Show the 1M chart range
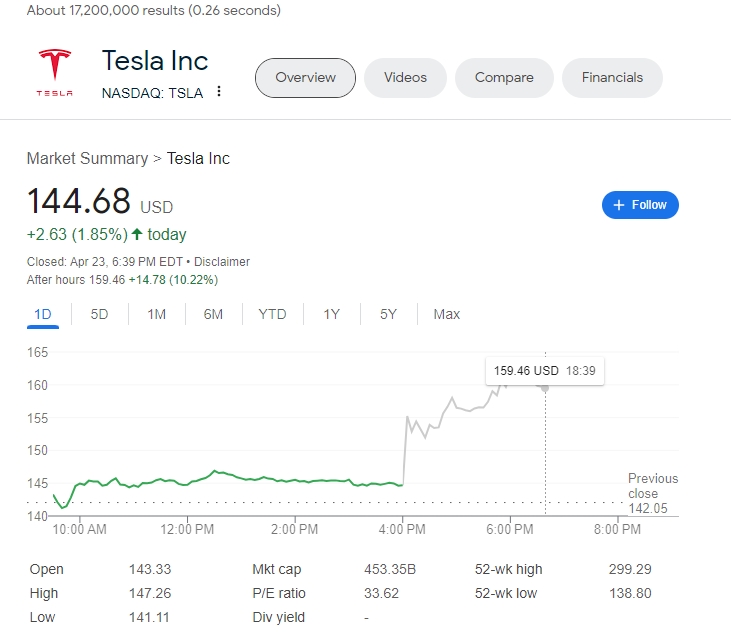This screenshot has width=731, height=635. click(x=156, y=314)
